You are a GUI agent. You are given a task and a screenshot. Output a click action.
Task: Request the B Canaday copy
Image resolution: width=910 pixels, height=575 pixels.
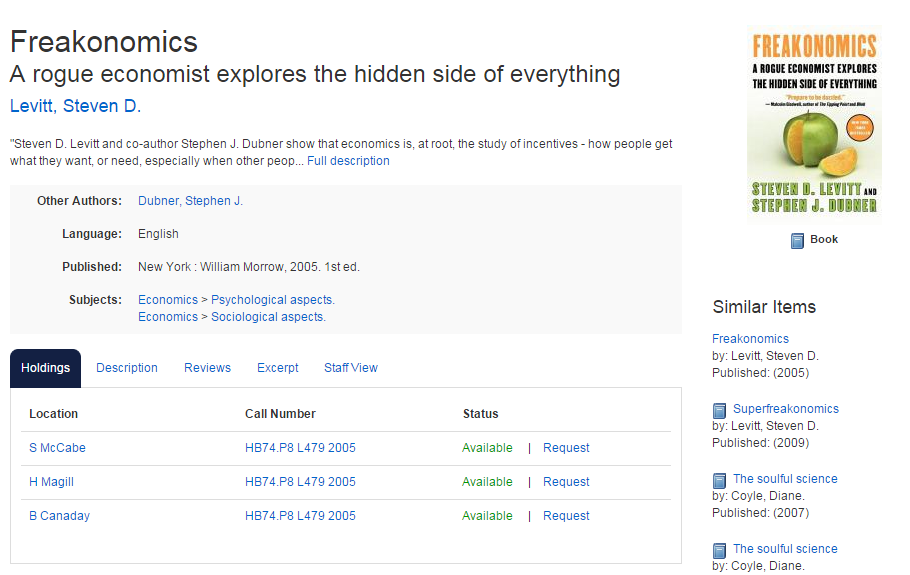point(566,516)
